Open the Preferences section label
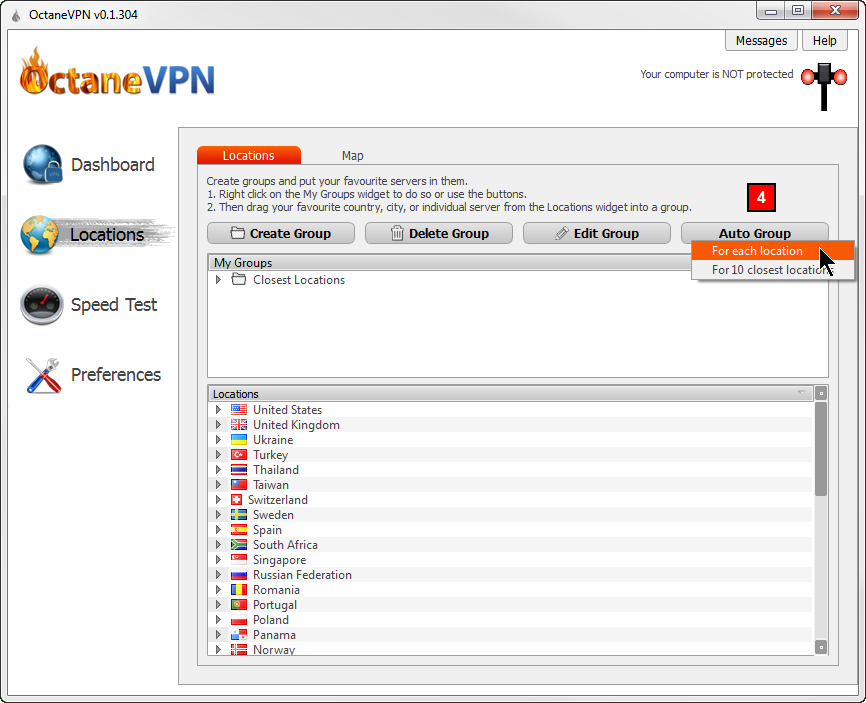This screenshot has width=866, height=703. 116,374
